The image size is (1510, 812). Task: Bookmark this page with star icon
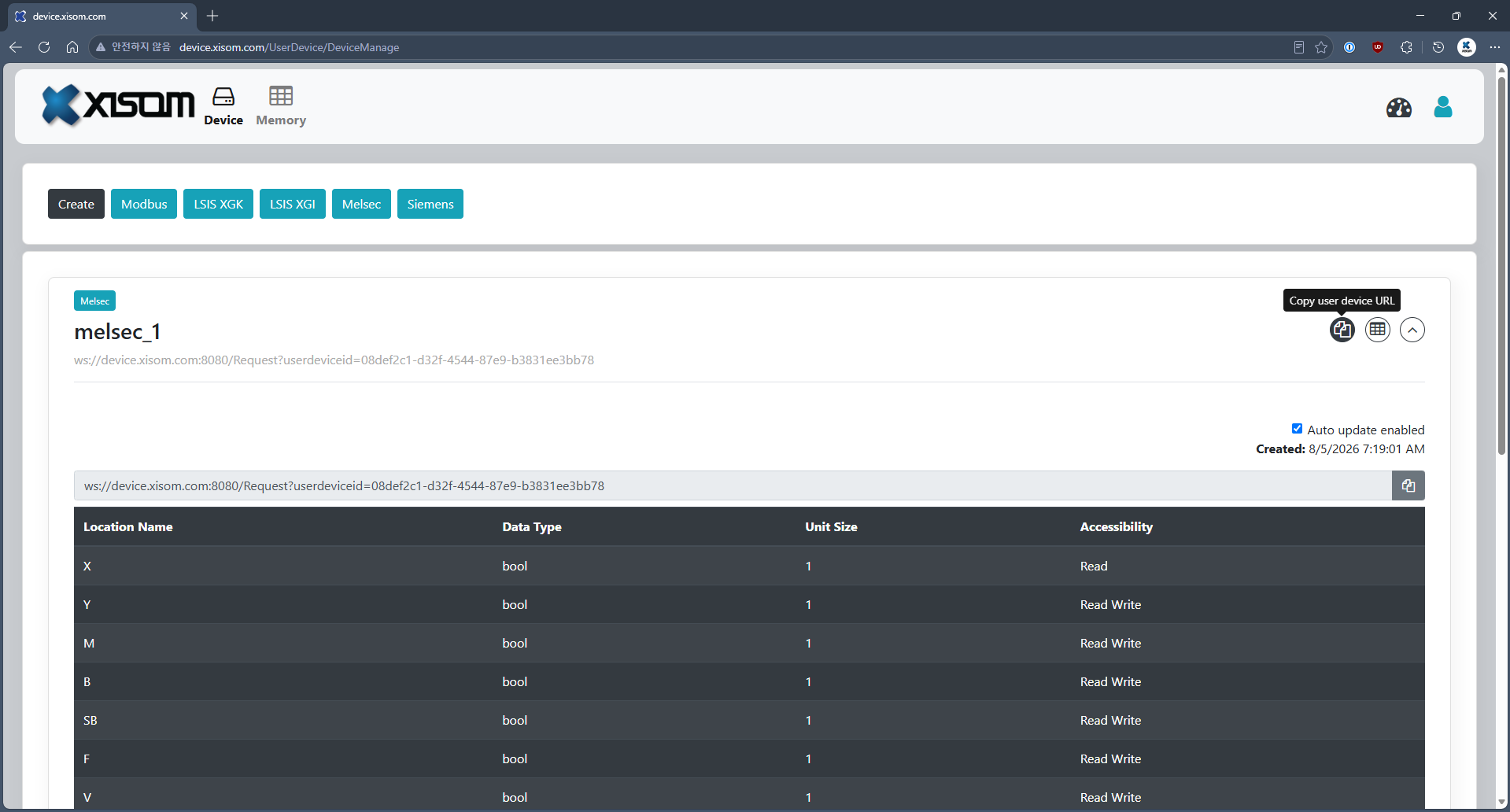[1321, 47]
